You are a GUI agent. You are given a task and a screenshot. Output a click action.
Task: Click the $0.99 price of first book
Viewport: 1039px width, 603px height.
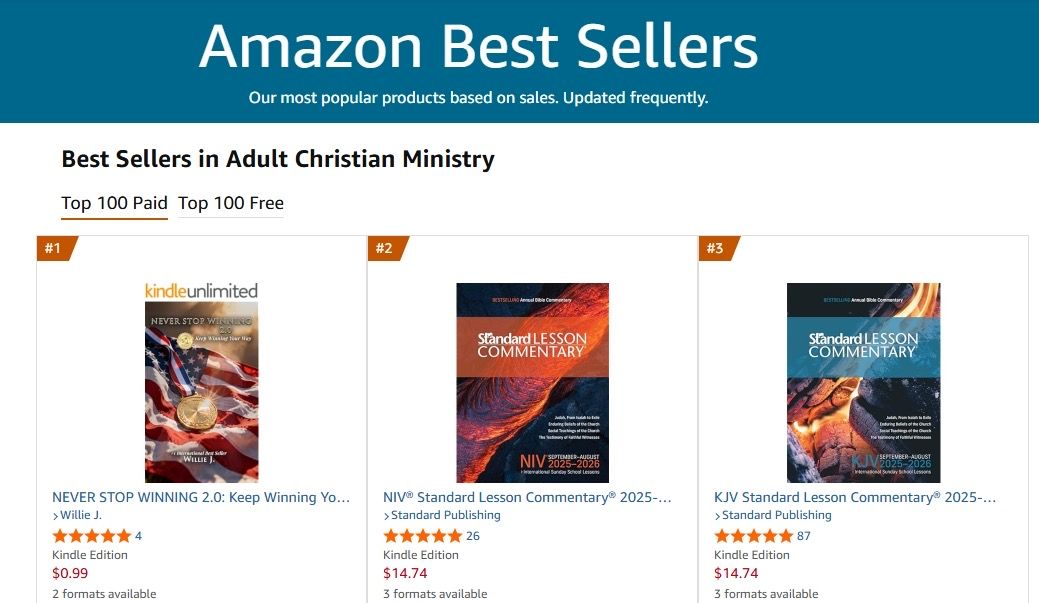click(70, 574)
